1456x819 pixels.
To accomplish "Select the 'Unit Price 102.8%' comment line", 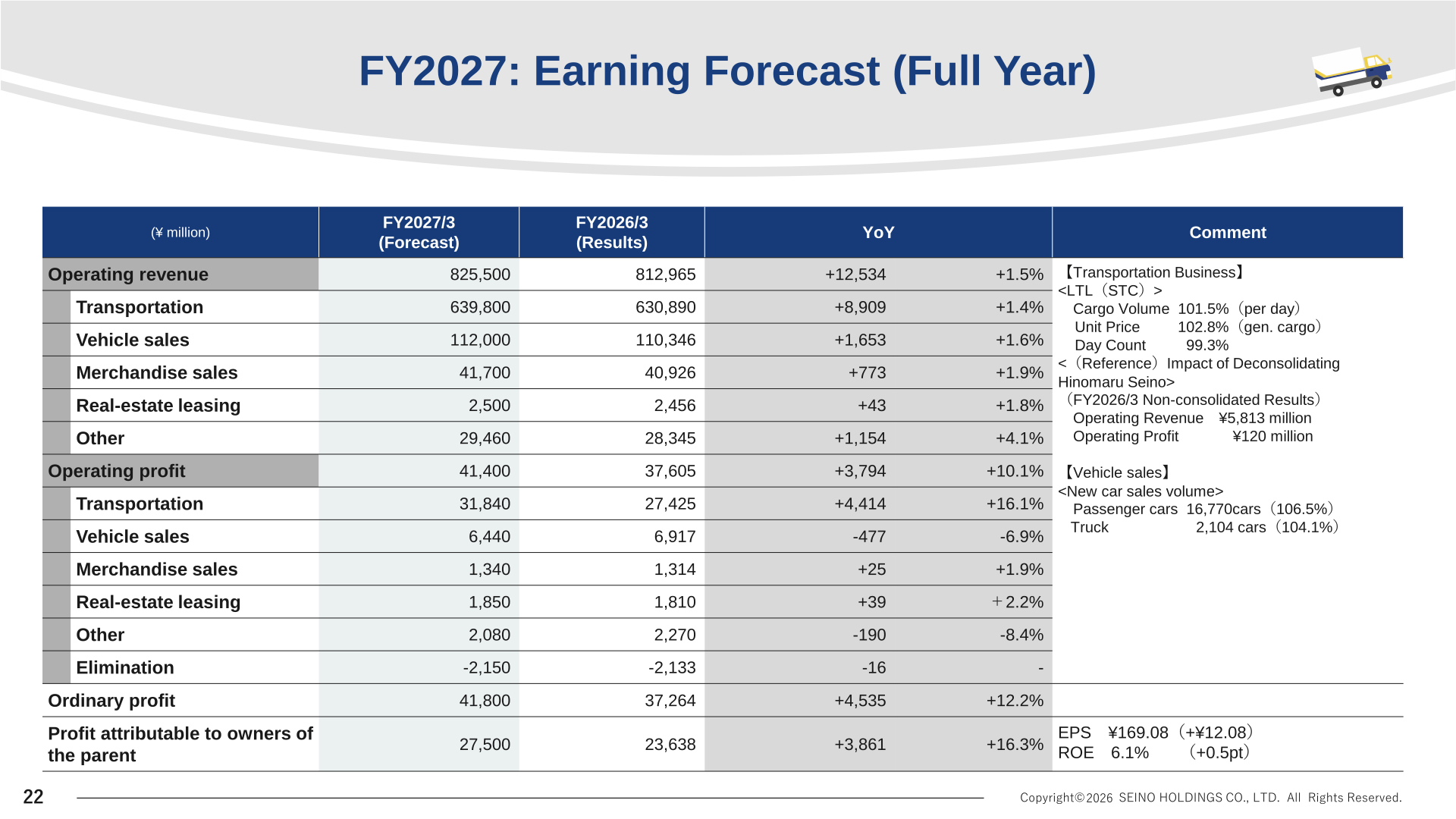I will click(1199, 327).
